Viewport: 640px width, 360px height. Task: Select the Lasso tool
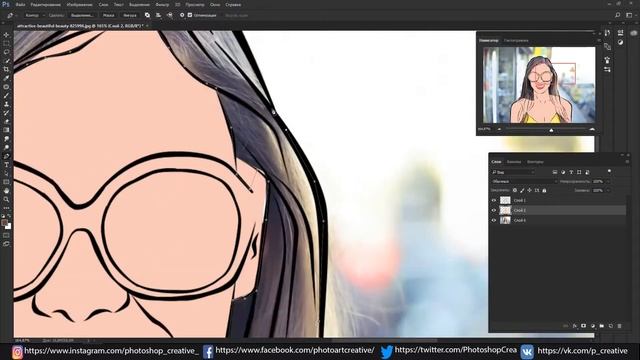(6, 52)
